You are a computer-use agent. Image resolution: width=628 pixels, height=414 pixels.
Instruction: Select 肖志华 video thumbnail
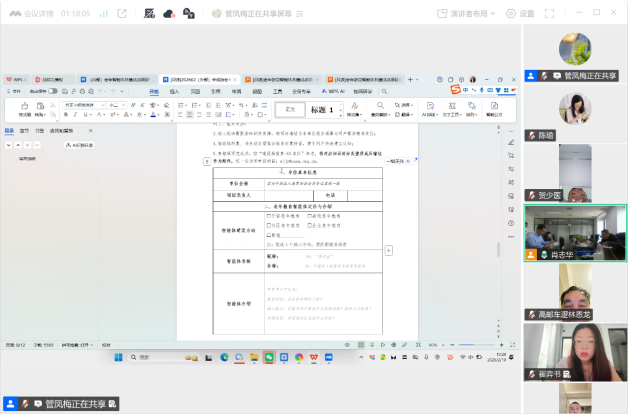click(575, 233)
